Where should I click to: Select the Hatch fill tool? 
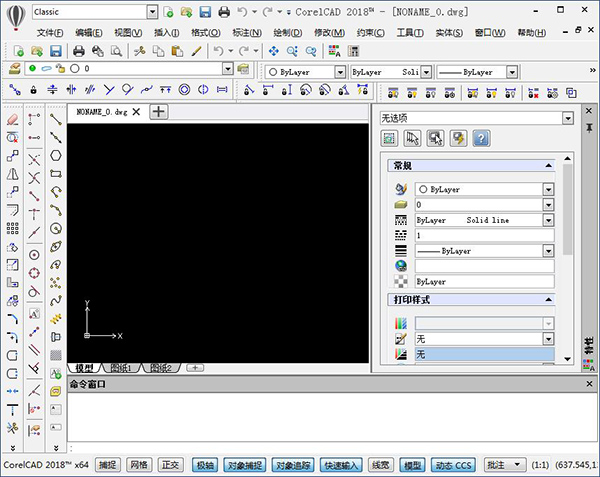coord(56,355)
